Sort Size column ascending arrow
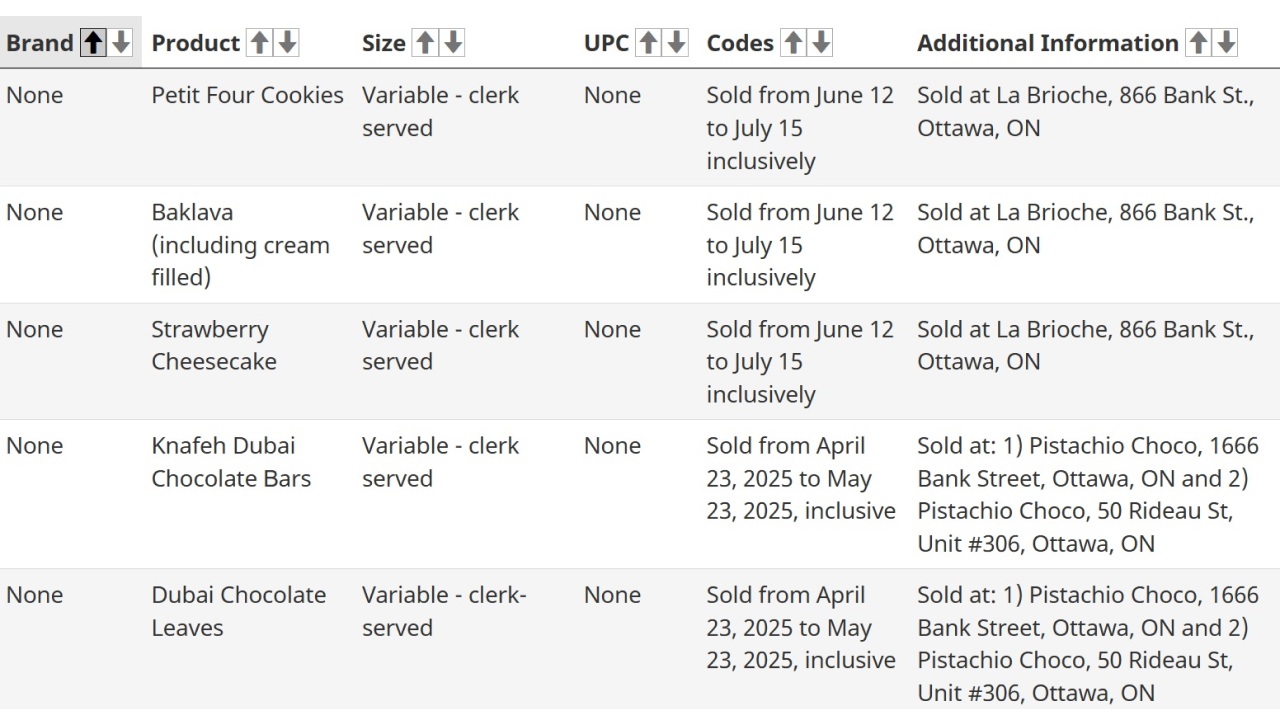This screenshot has height=725, width=1280. 425,43
